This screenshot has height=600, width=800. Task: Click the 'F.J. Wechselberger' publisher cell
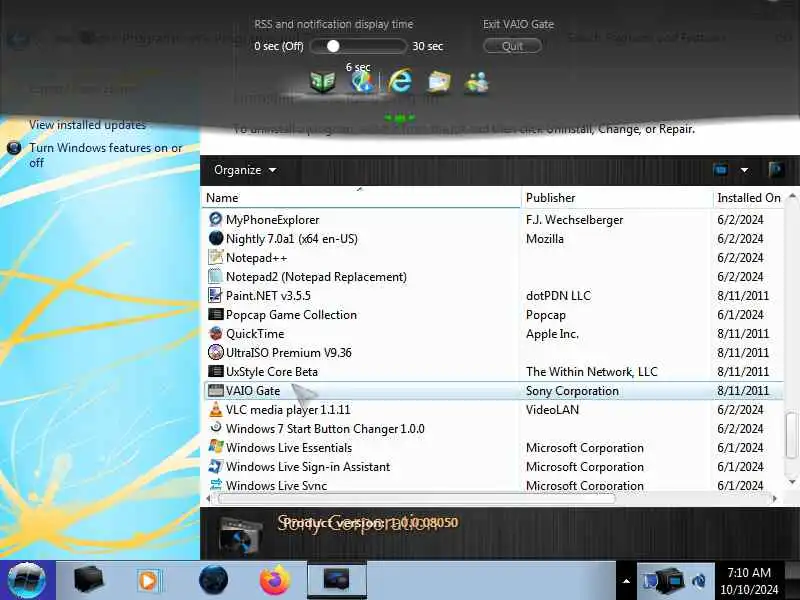coord(574,219)
